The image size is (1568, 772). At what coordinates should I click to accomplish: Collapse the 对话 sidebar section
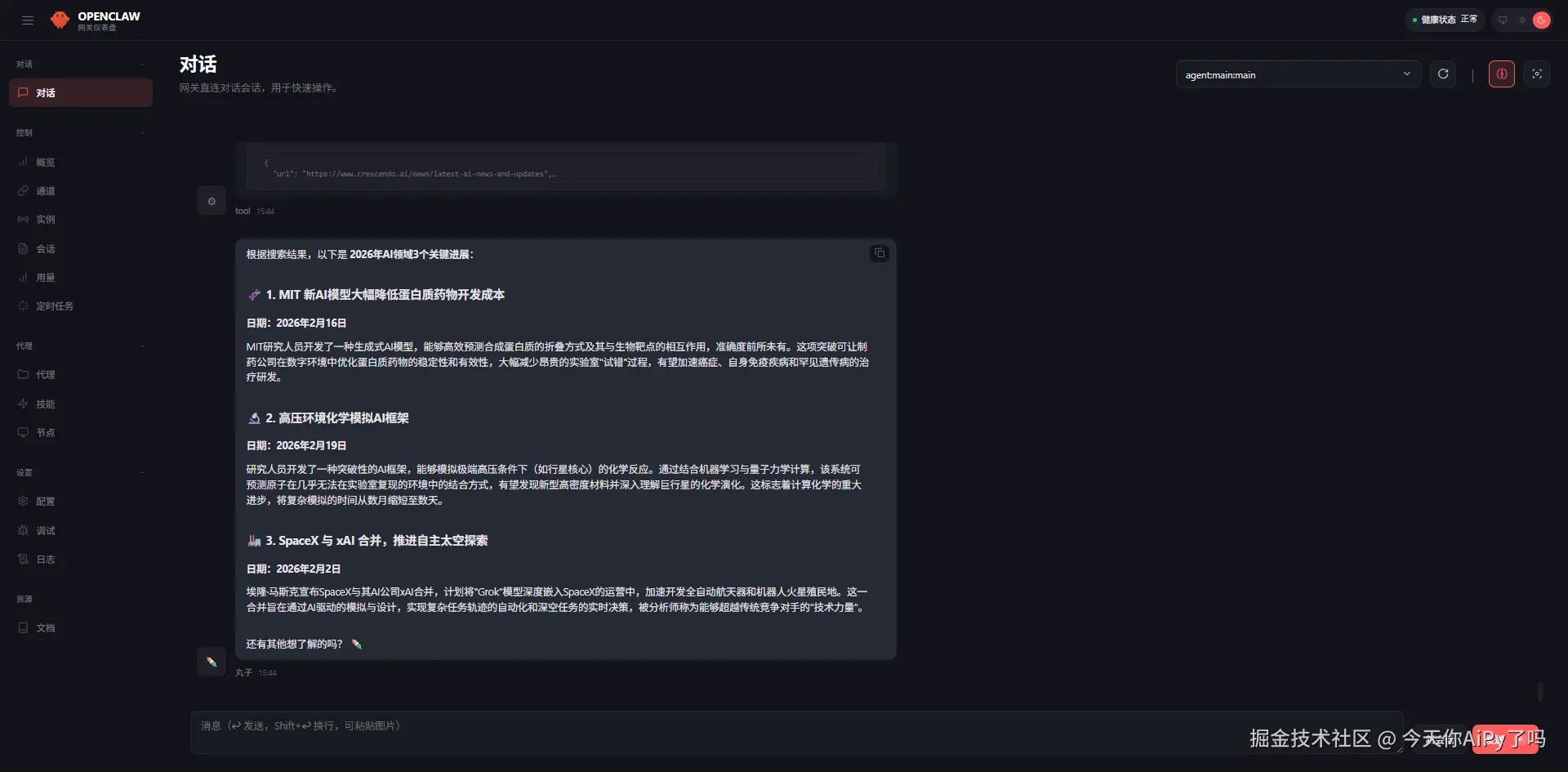coord(81,64)
